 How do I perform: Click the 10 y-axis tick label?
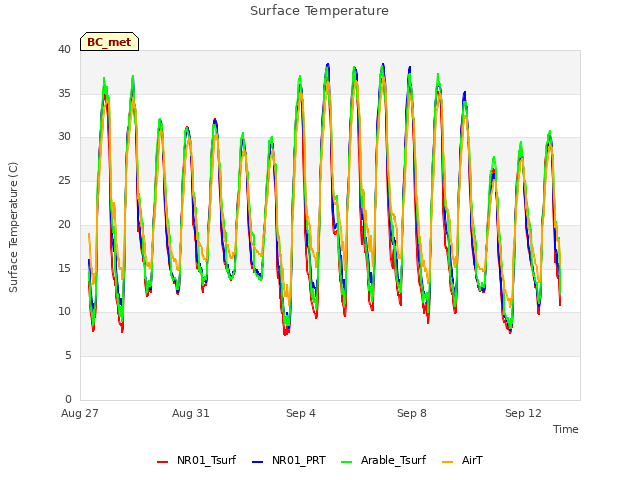[64, 312]
